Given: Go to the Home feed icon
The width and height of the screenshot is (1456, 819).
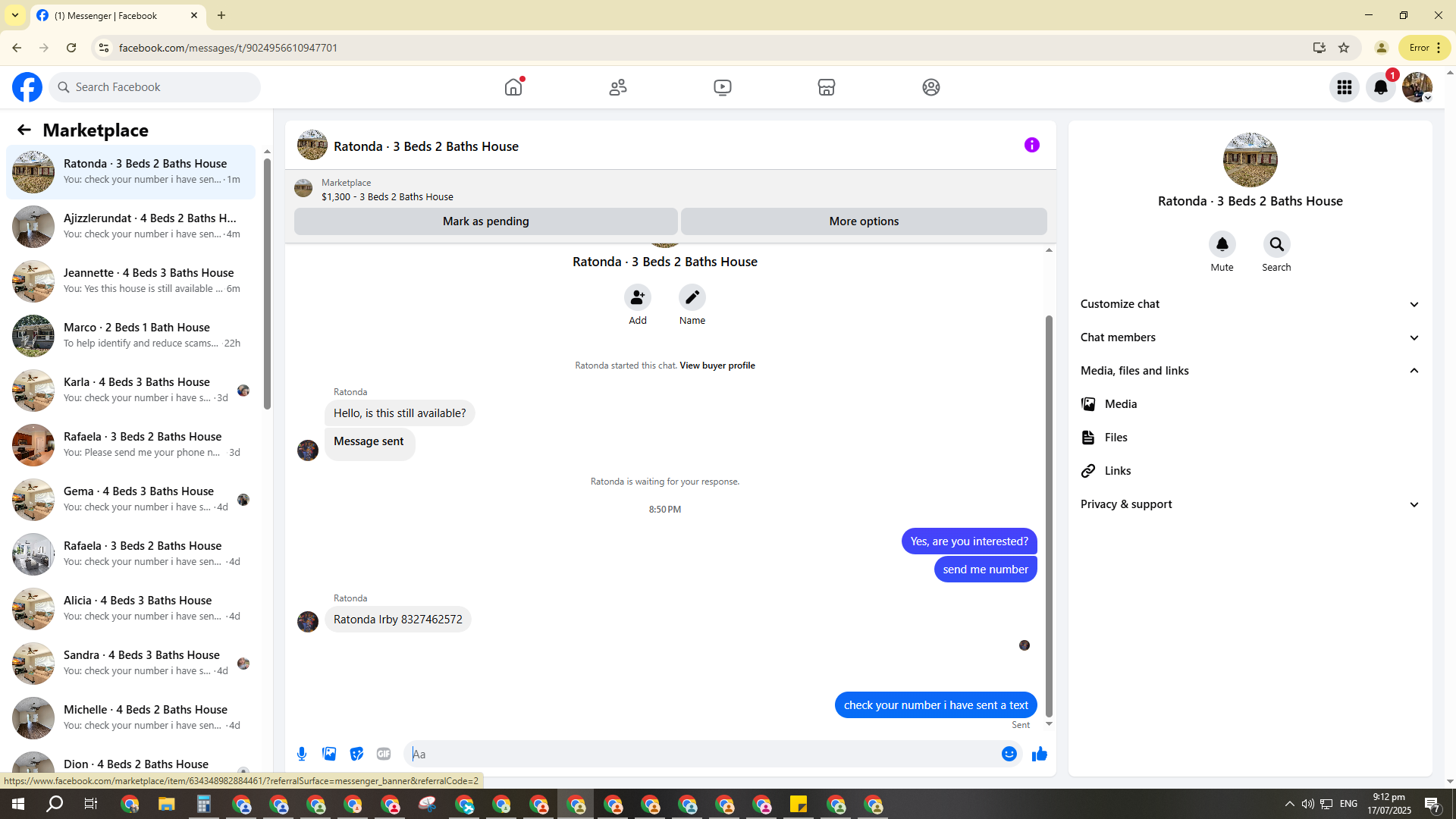Looking at the screenshot, I should point(513,87).
